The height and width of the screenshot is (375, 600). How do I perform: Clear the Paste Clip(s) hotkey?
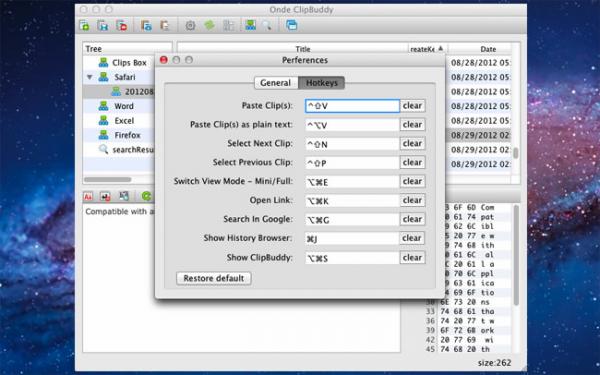[x=412, y=106]
